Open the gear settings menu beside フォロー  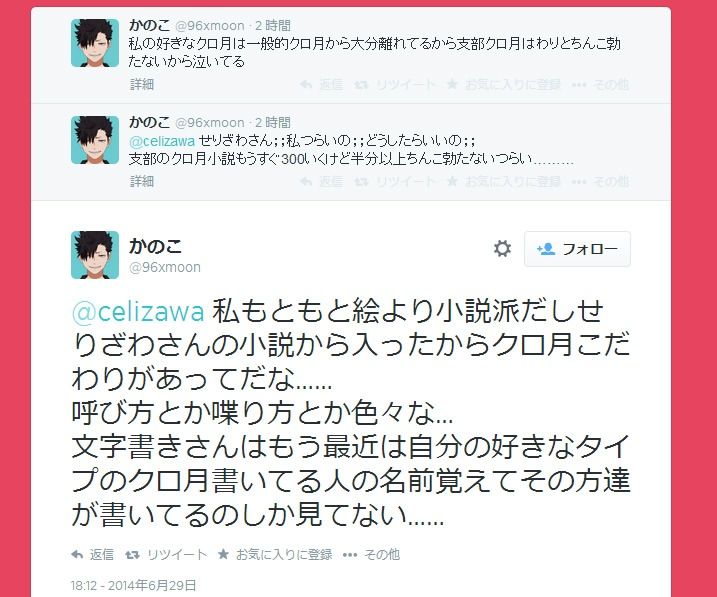coord(502,249)
